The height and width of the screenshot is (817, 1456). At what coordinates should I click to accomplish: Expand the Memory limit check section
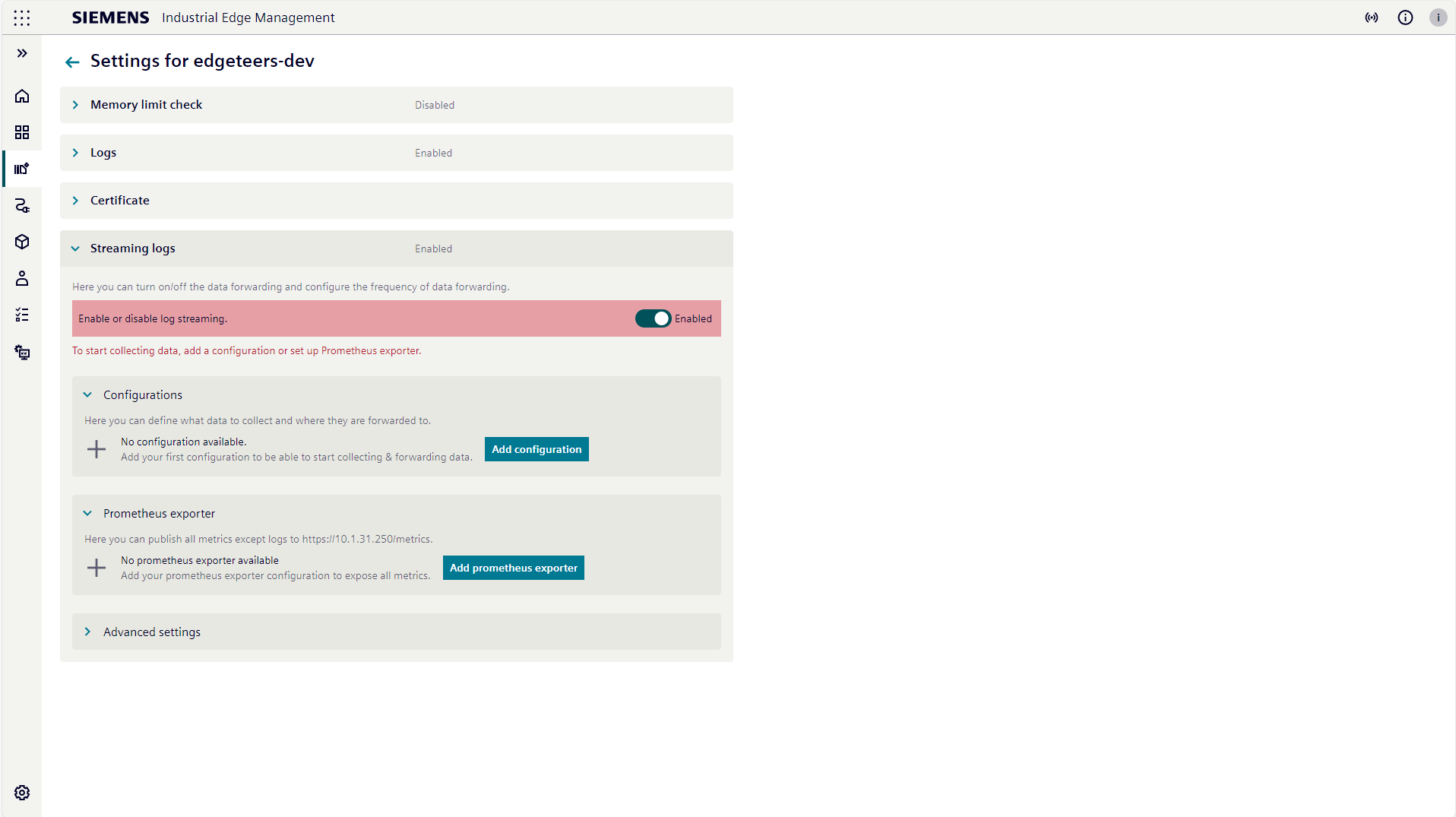(397, 105)
